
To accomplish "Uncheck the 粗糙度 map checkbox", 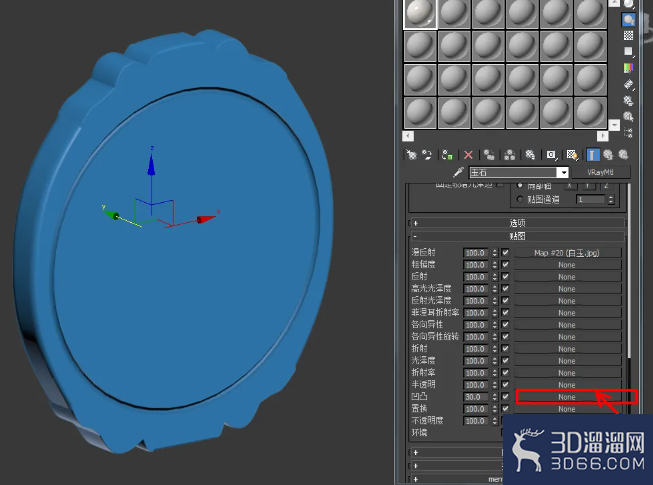I will [505, 264].
